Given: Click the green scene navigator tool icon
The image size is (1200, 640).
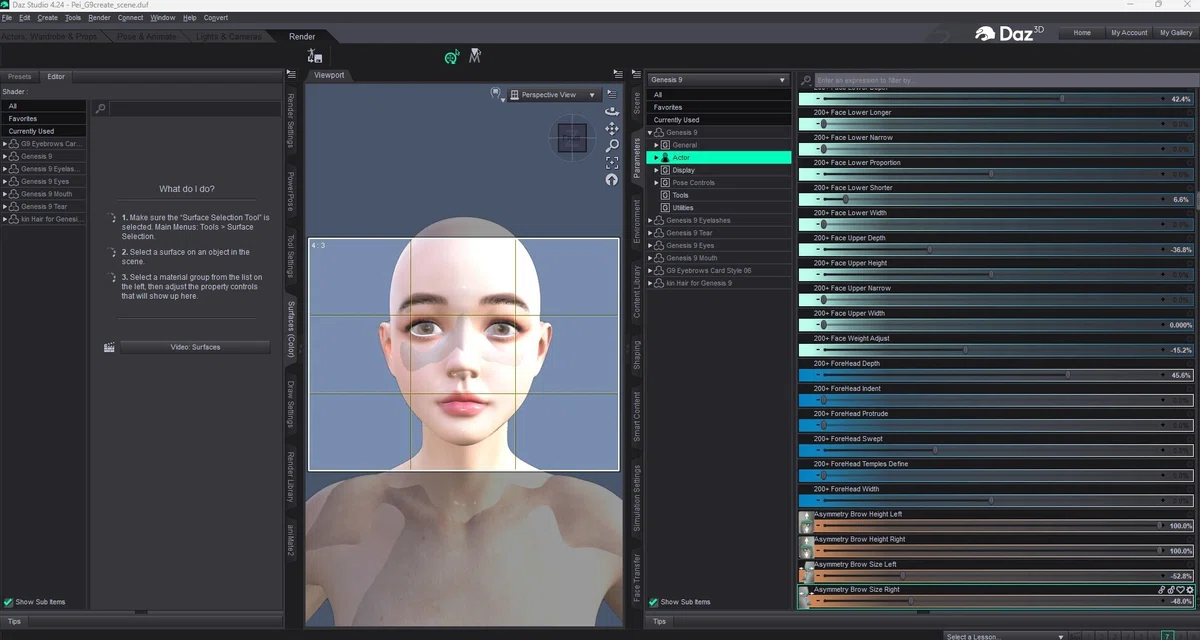Looking at the screenshot, I should coord(452,57).
